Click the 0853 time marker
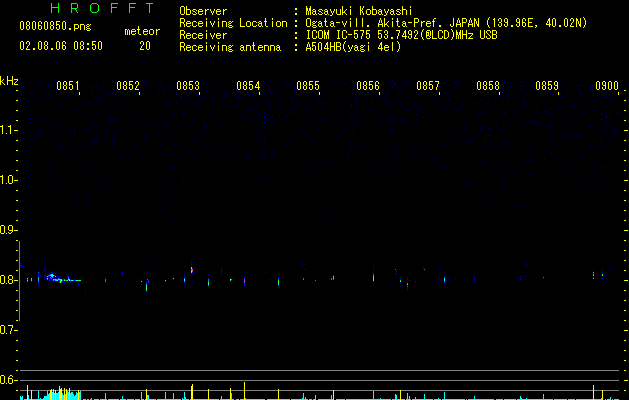The width and height of the screenshot is (629, 400). pyautogui.click(x=188, y=85)
